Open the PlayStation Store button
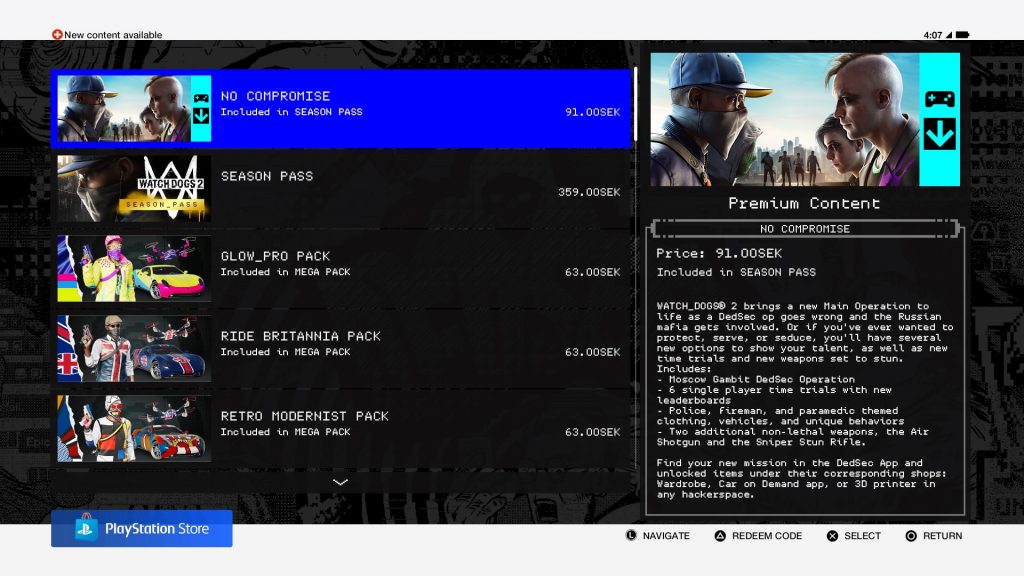The image size is (1024, 576). [x=142, y=528]
